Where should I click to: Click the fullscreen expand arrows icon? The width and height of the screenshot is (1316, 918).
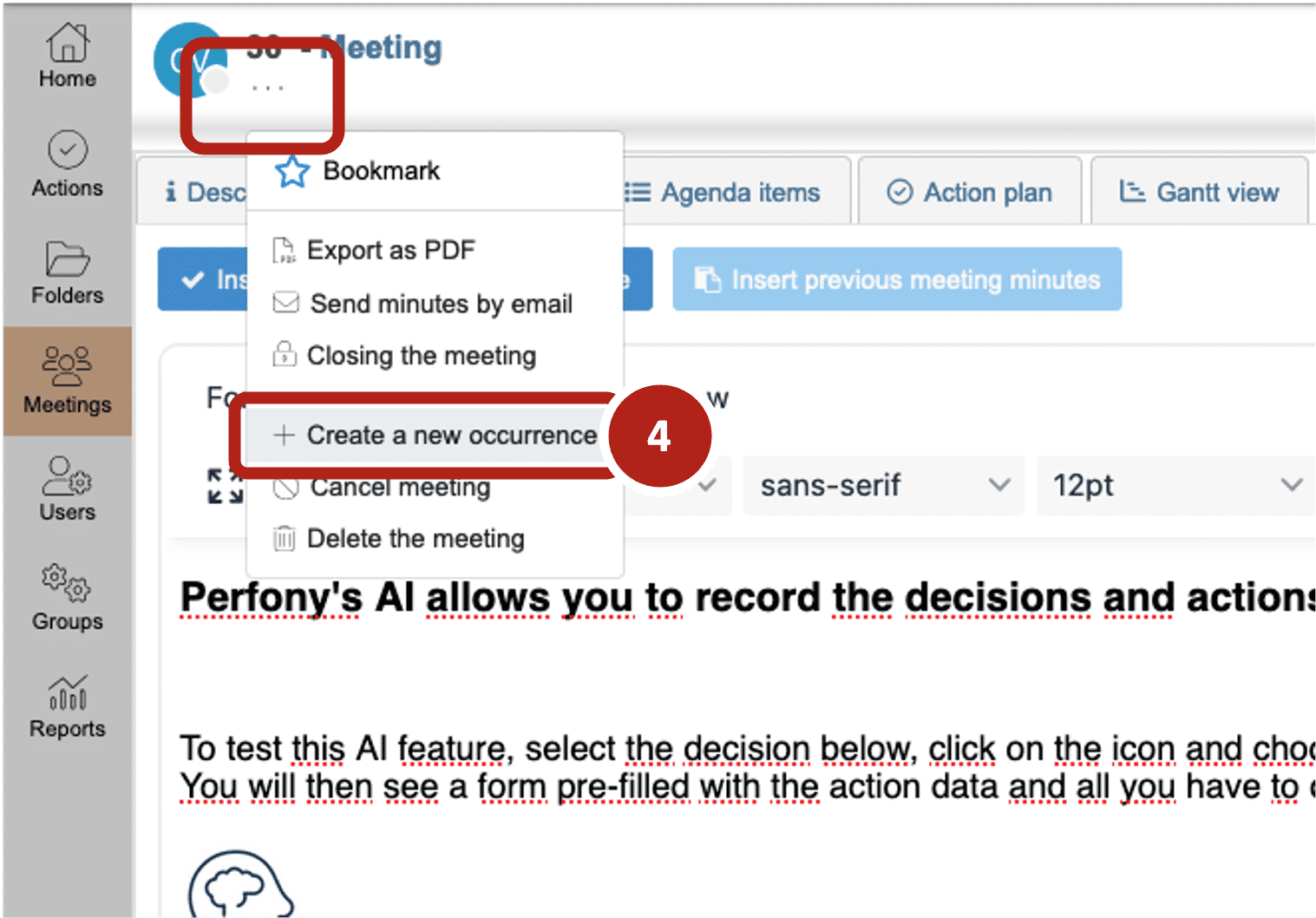(x=225, y=486)
